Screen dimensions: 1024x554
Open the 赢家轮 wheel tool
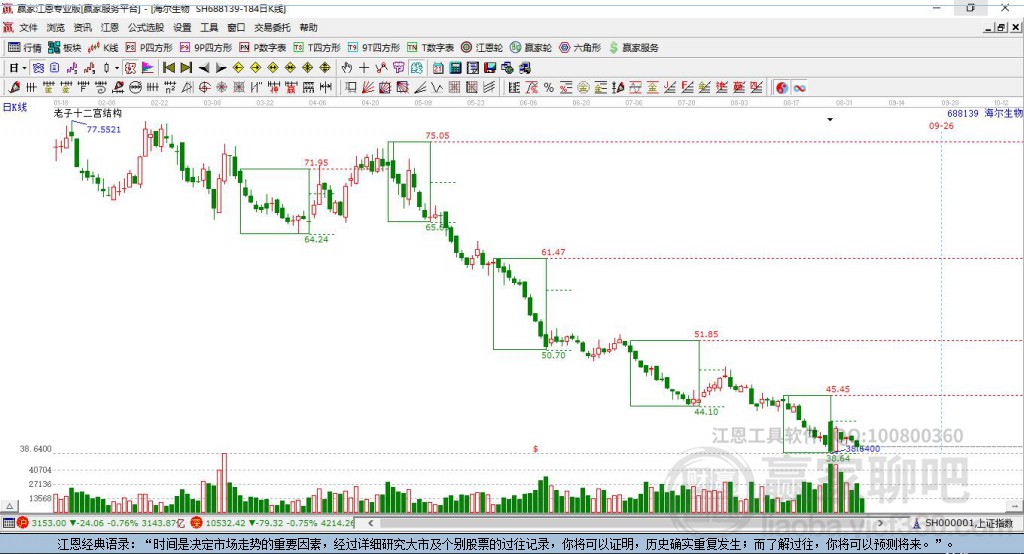tap(531, 48)
